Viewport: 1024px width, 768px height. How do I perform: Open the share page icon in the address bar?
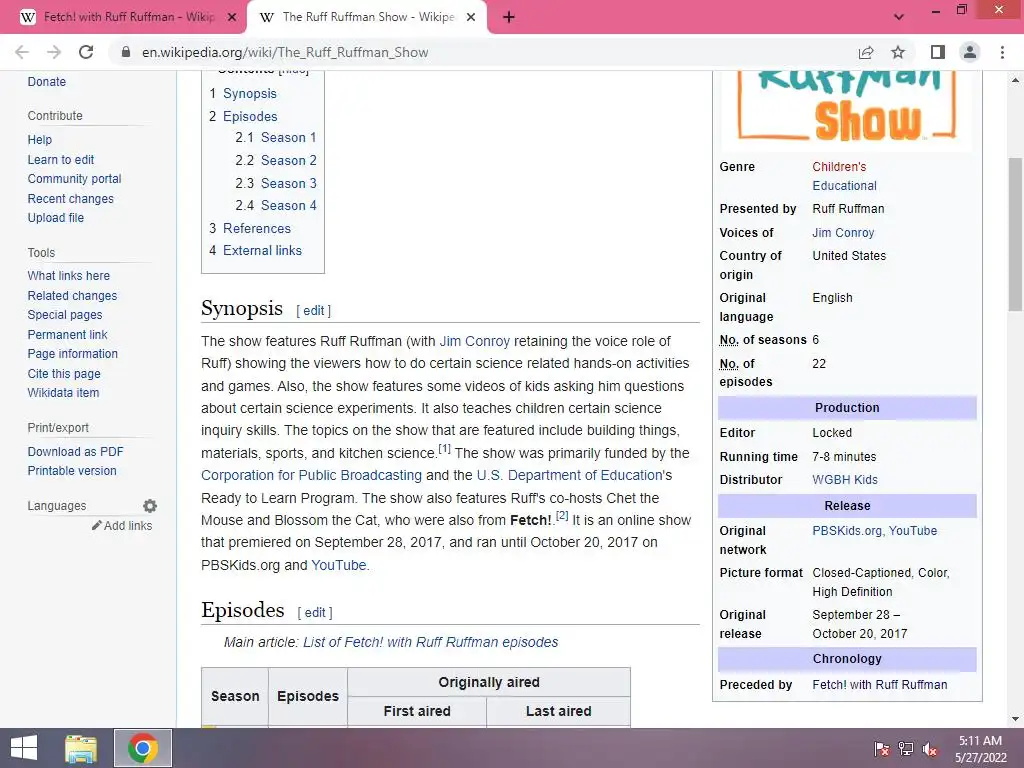click(866, 52)
